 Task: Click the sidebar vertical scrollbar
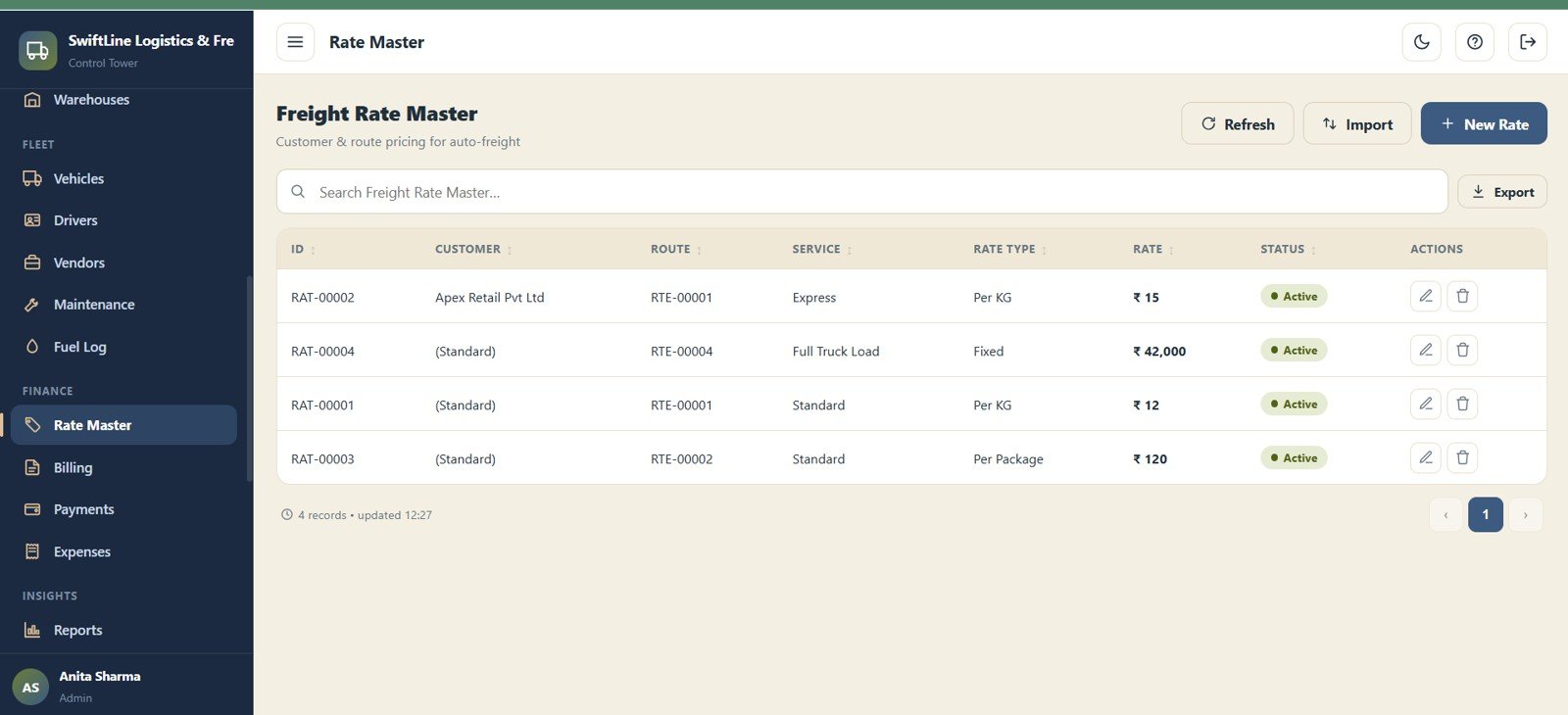coord(250,378)
